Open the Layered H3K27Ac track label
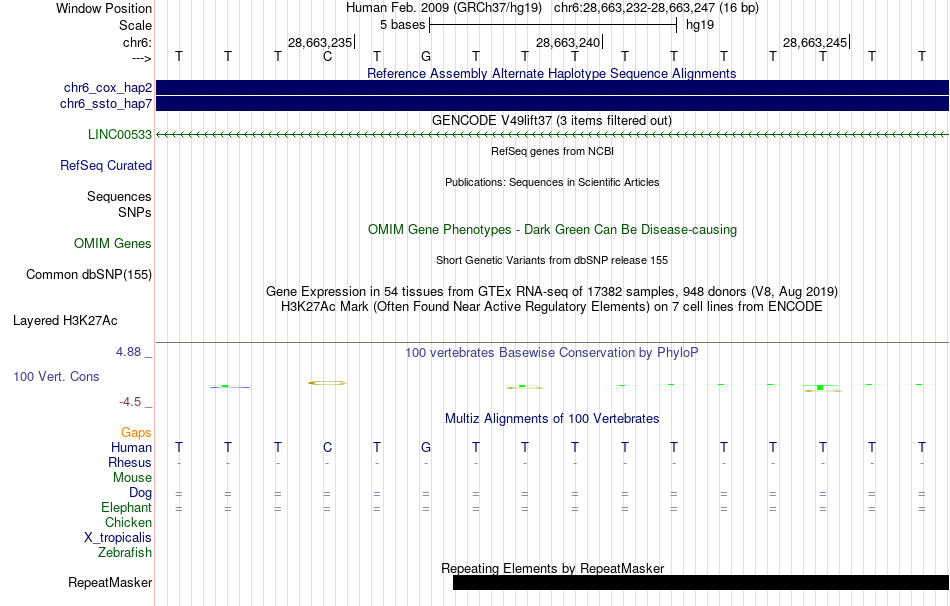950x606 pixels. 65,321
